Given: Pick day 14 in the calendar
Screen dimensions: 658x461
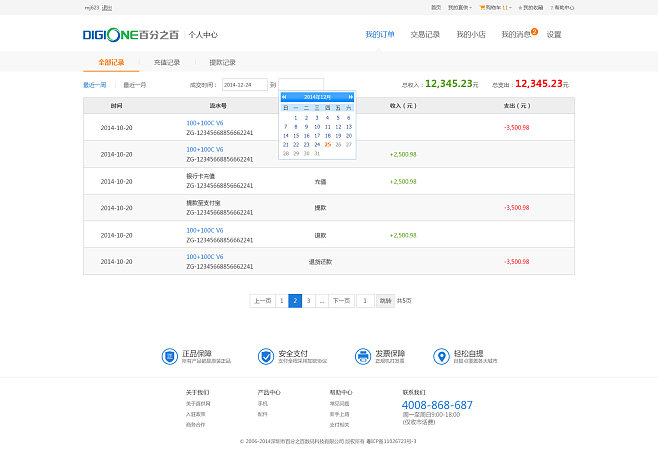Looking at the screenshot, I should point(286,135).
